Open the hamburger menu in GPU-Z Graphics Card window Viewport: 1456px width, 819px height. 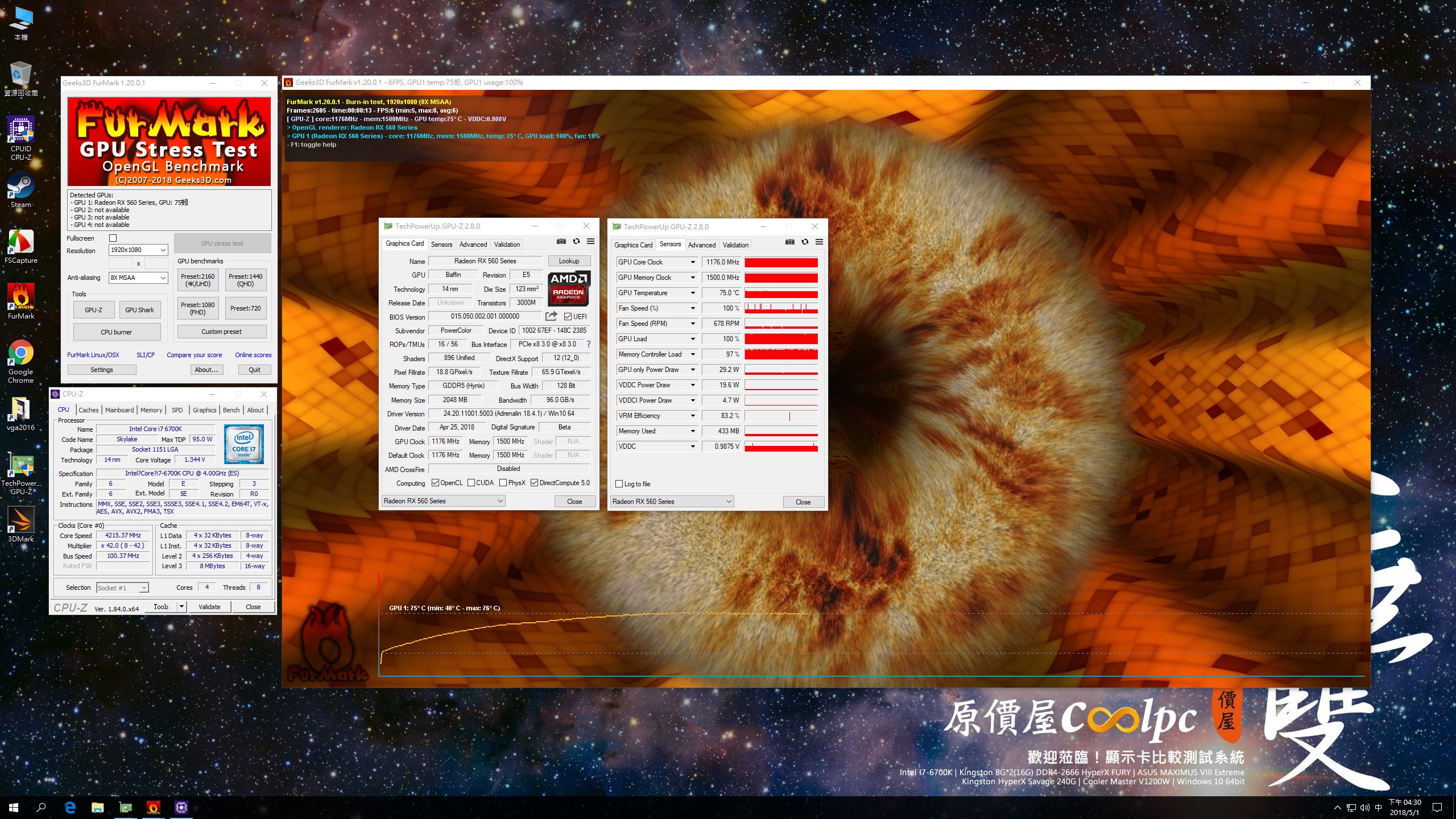click(x=591, y=241)
